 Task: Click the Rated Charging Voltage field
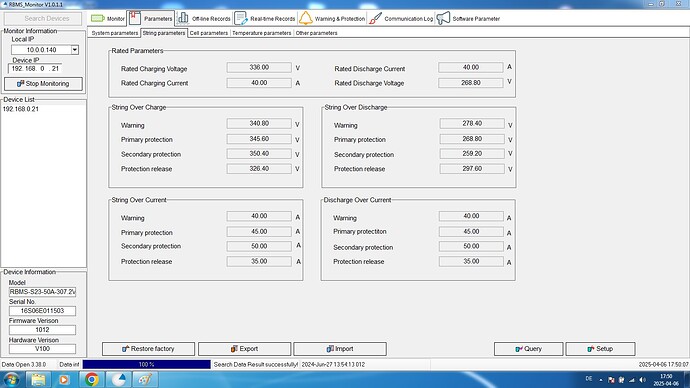click(259, 67)
